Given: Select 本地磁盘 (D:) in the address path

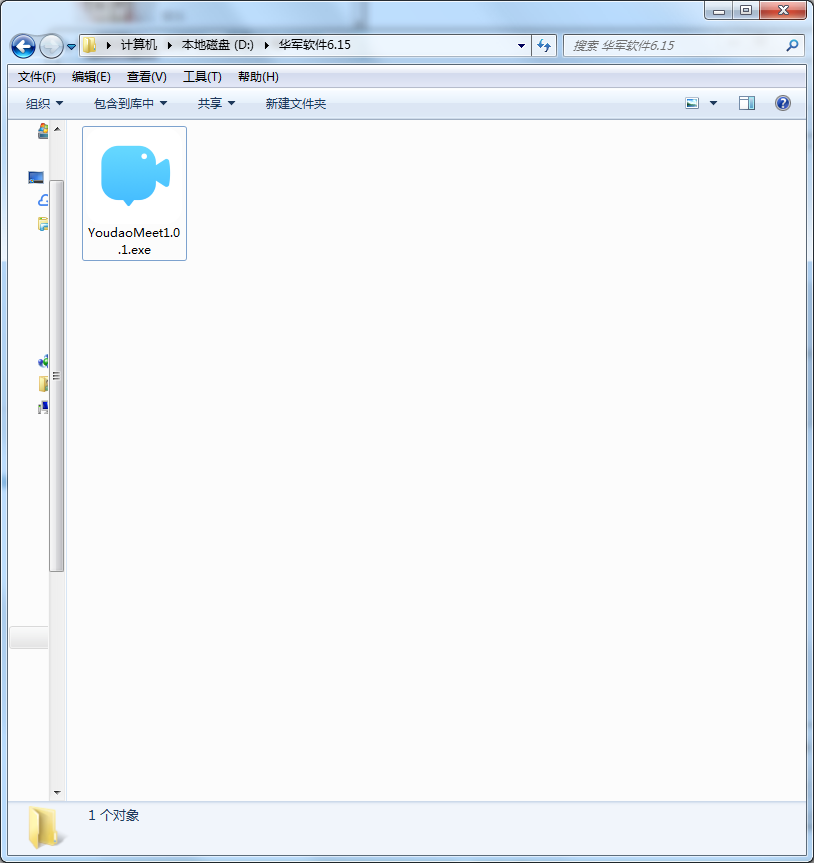Looking at the screenshot, I should click(217, 45).
